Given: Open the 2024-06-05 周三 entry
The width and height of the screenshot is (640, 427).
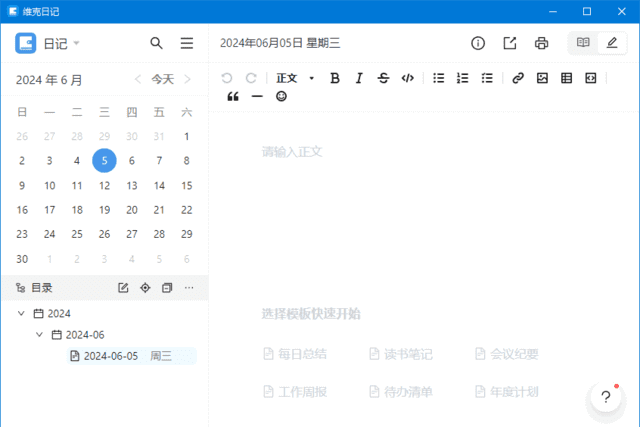Looking at the screenshot, I should [131, 356].
